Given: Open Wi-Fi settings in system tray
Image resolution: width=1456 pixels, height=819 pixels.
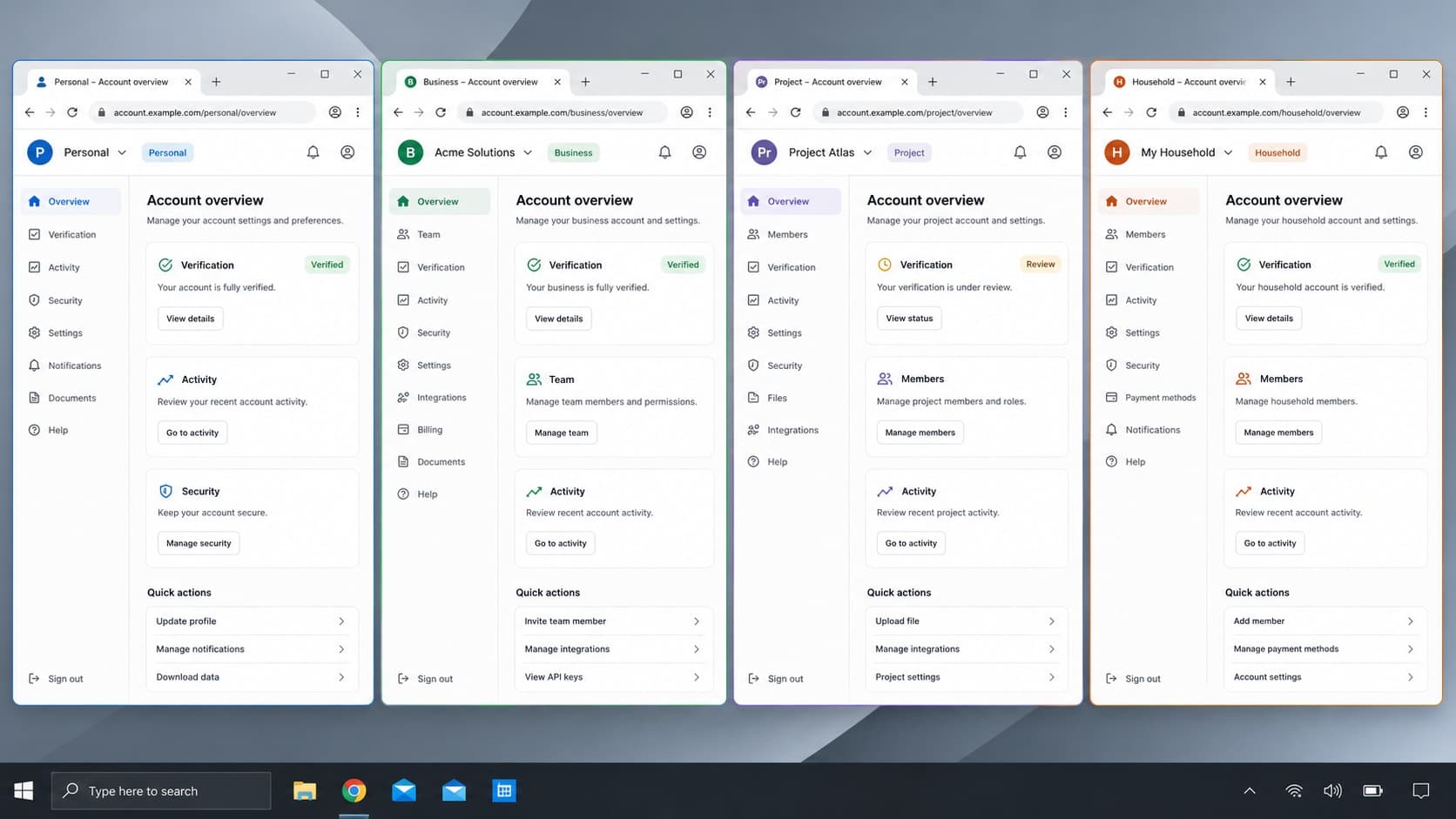Looking at the screenshot, I should point(1294,790).
